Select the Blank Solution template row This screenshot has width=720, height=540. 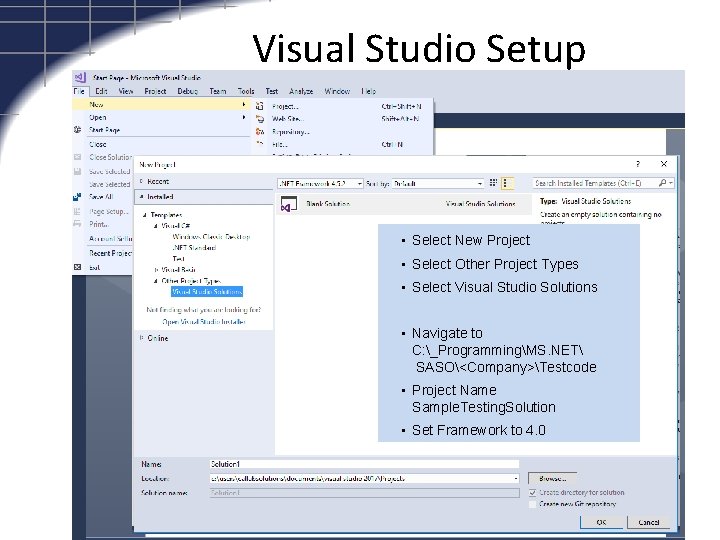click(x=403, y=204)
